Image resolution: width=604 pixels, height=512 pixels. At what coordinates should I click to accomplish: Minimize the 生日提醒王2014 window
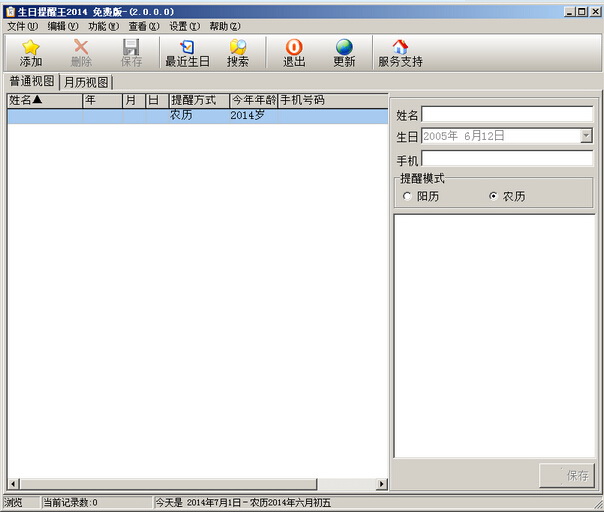coord(569,12)
